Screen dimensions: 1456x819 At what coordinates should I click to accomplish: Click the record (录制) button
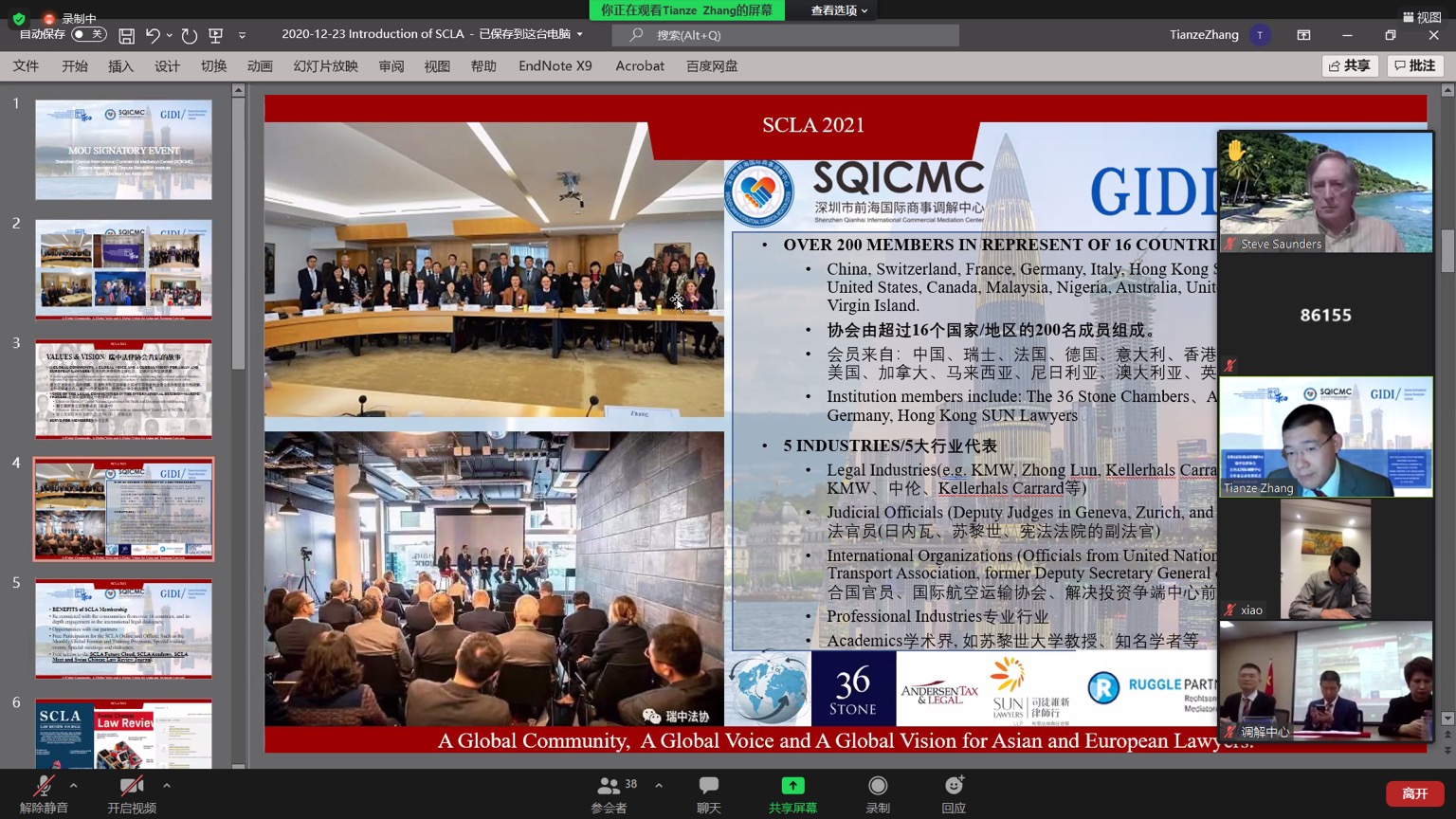[x=878, y=793]
